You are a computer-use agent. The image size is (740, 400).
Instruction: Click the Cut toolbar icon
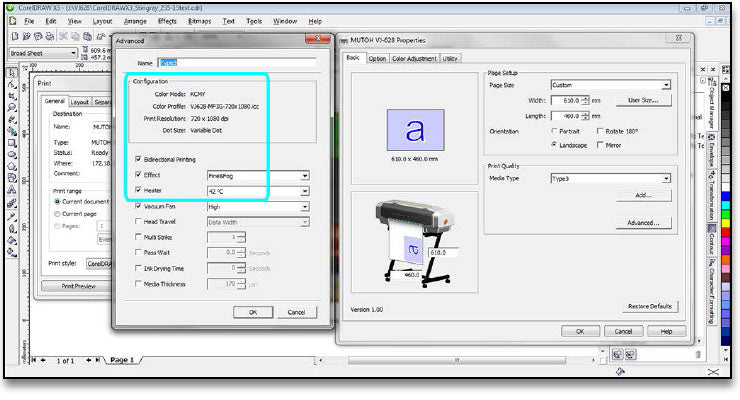[x=63, y=36]
